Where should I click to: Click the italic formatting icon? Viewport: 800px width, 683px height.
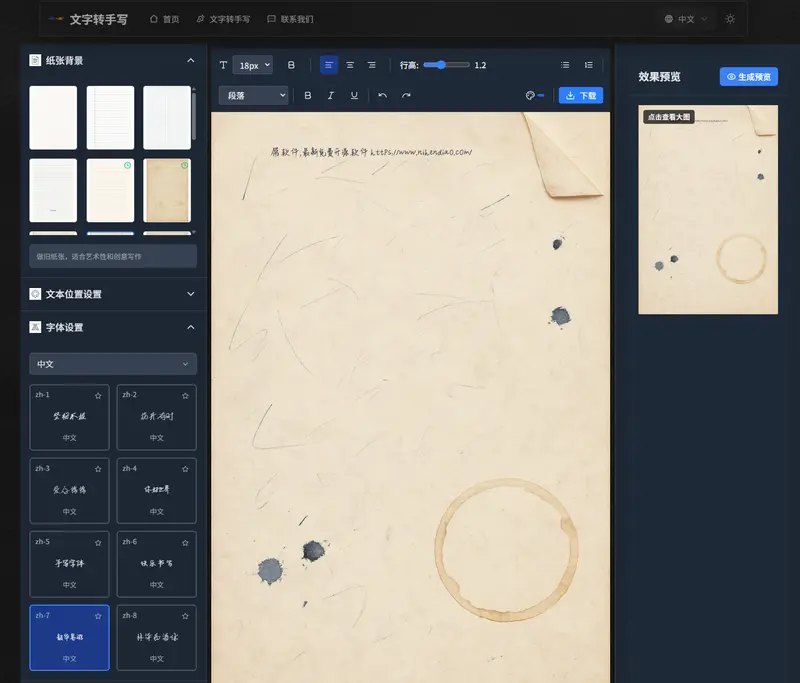[331, 96]
